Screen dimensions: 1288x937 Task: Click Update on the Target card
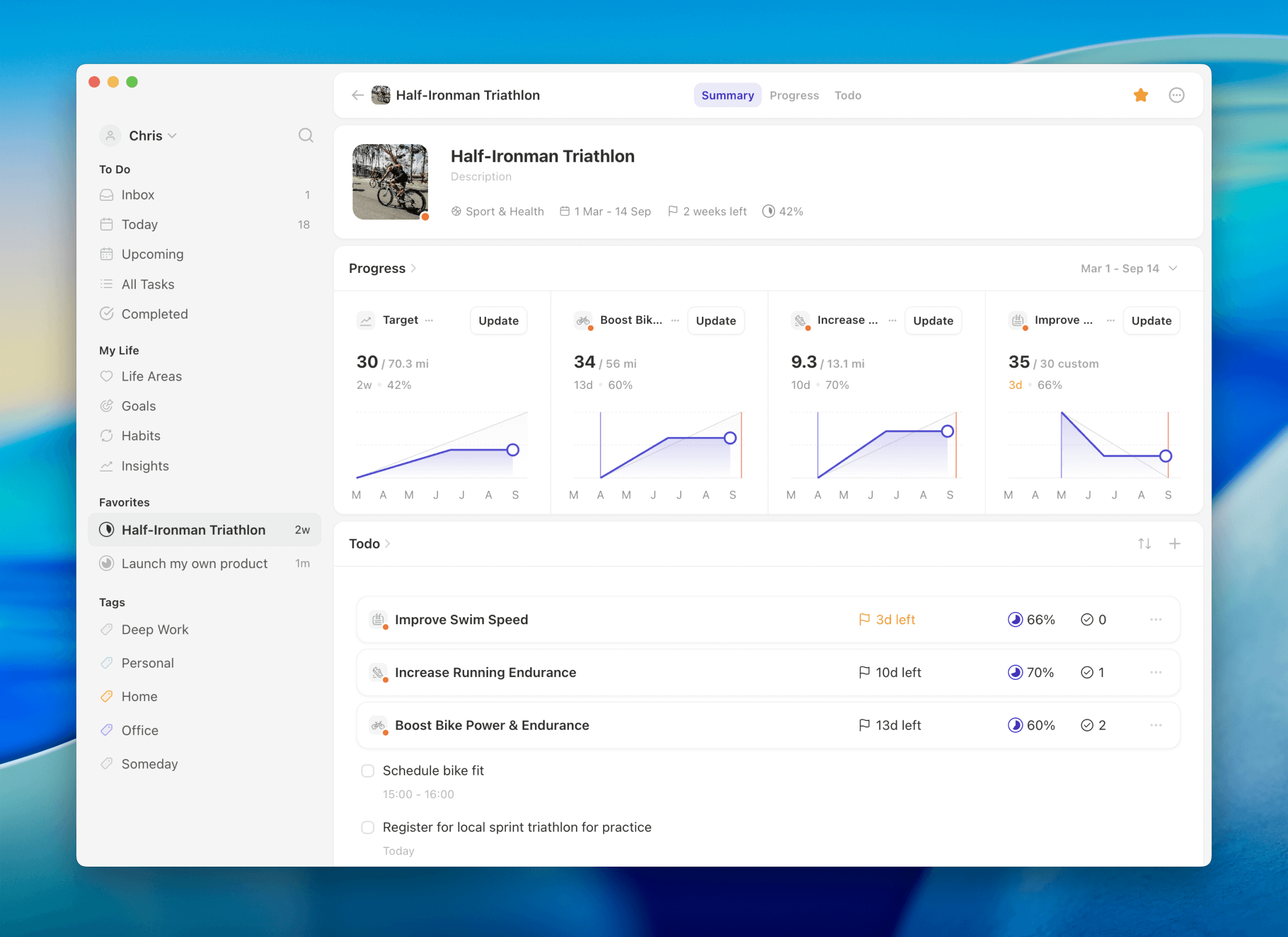(498, 320)
